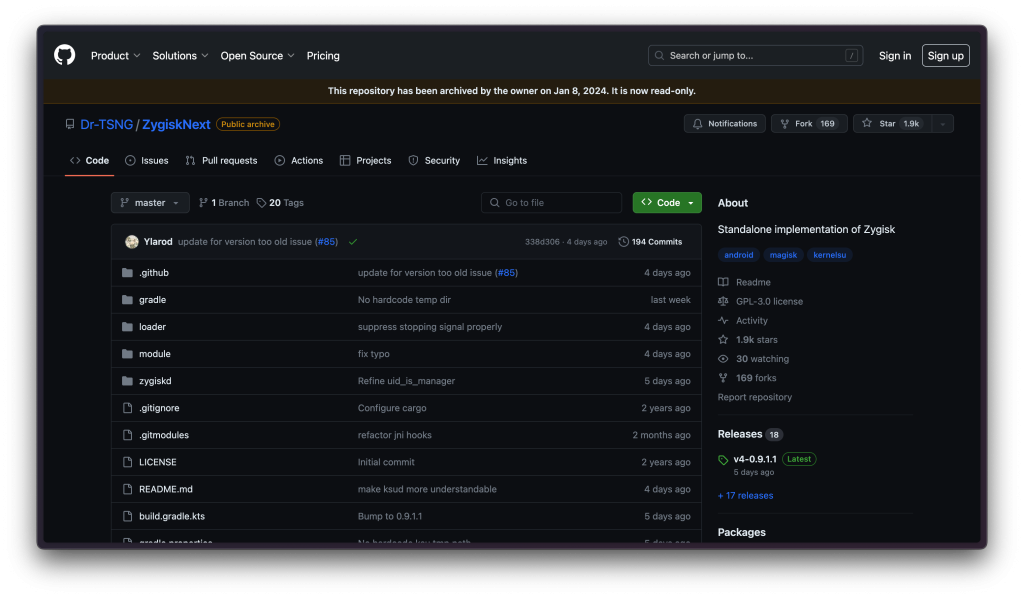Open the .github folder
Viewport: 1024px width, 598px height.
153,273
